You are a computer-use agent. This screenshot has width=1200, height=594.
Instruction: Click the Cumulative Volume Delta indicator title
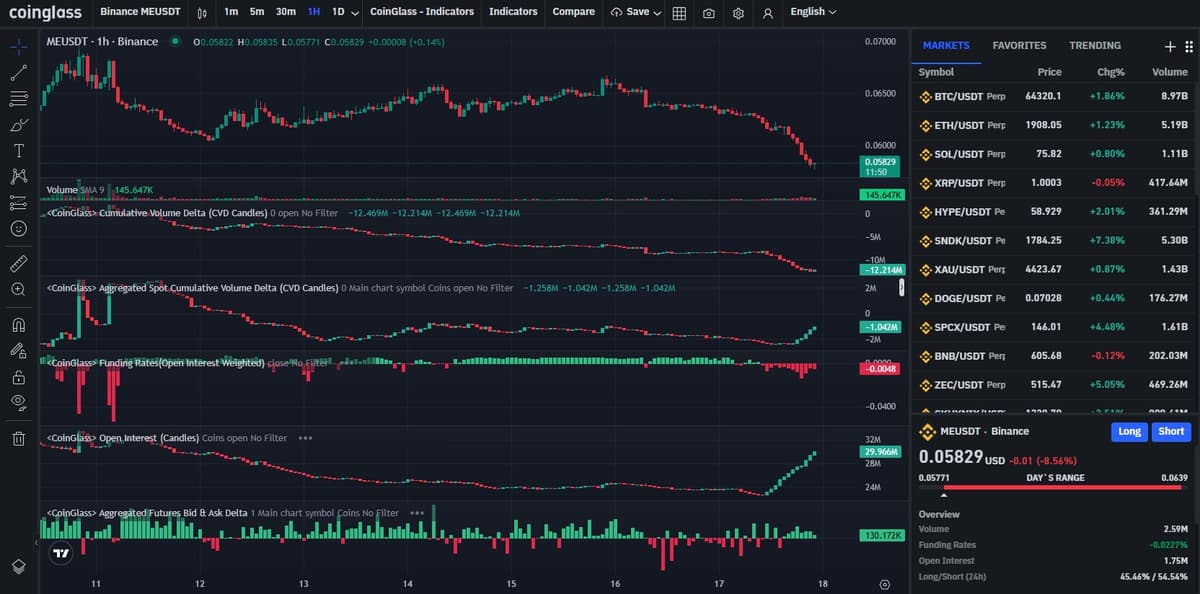click(156, 213)
